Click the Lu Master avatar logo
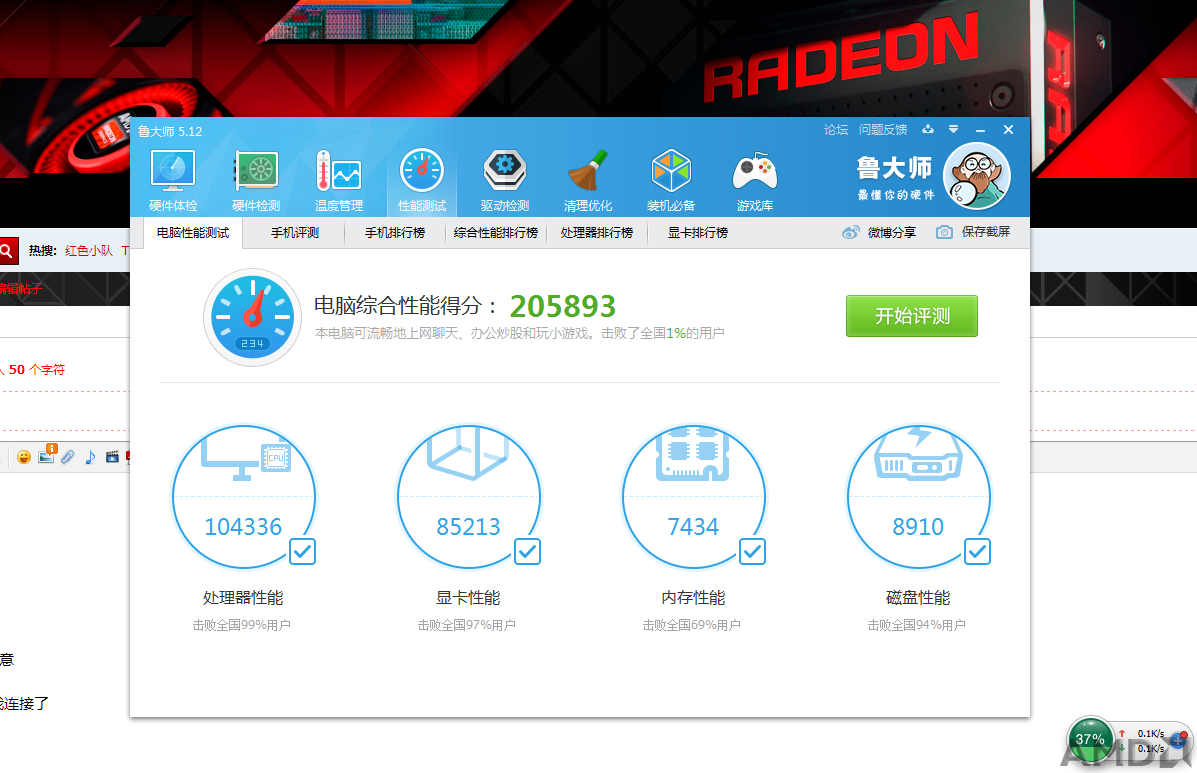The height and width of the screenshot is (773, 1197). click(x=977, y=176)
